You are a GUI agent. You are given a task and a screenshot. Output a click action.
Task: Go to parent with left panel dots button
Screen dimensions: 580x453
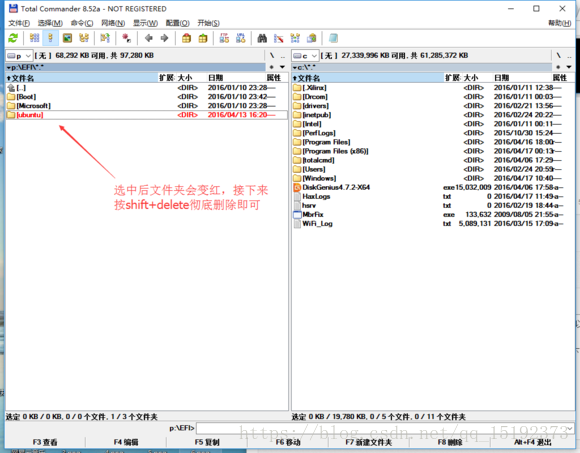tap(283, 56)
